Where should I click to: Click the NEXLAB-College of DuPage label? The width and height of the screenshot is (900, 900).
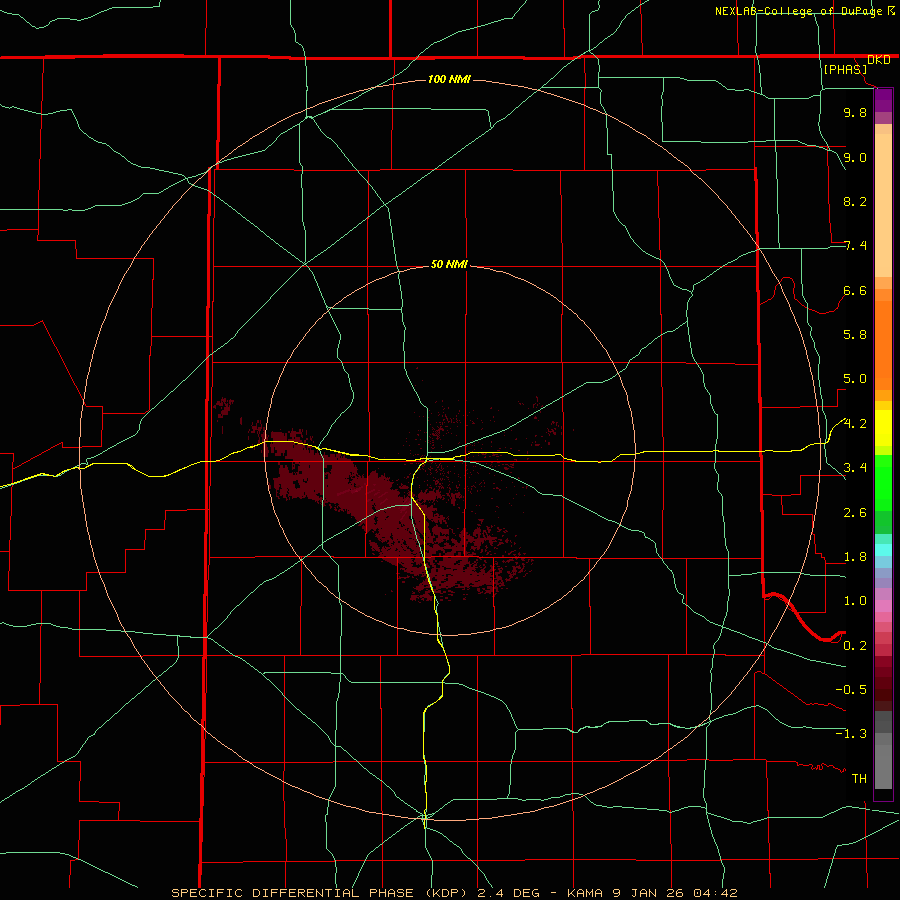pos(798,11)
